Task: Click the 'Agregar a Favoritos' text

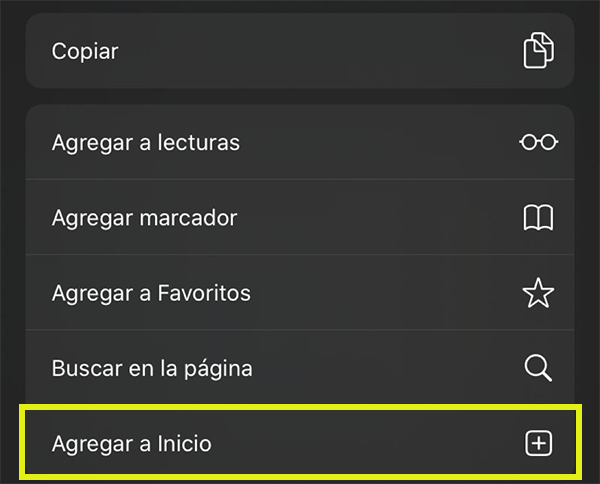Action: coord(151,293)
